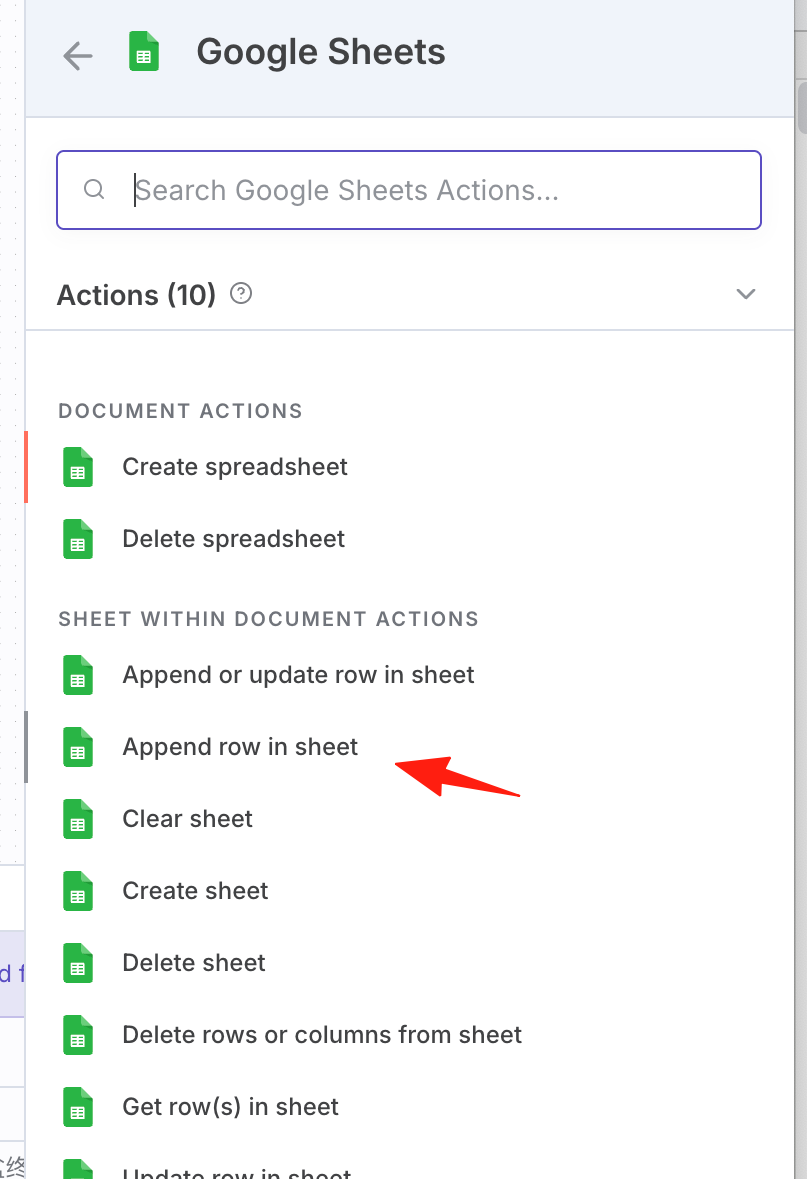This screenshot has width=808, height=1180.
Task: Click the icon beside Delete spreadsheet
Action: [77, 539]
